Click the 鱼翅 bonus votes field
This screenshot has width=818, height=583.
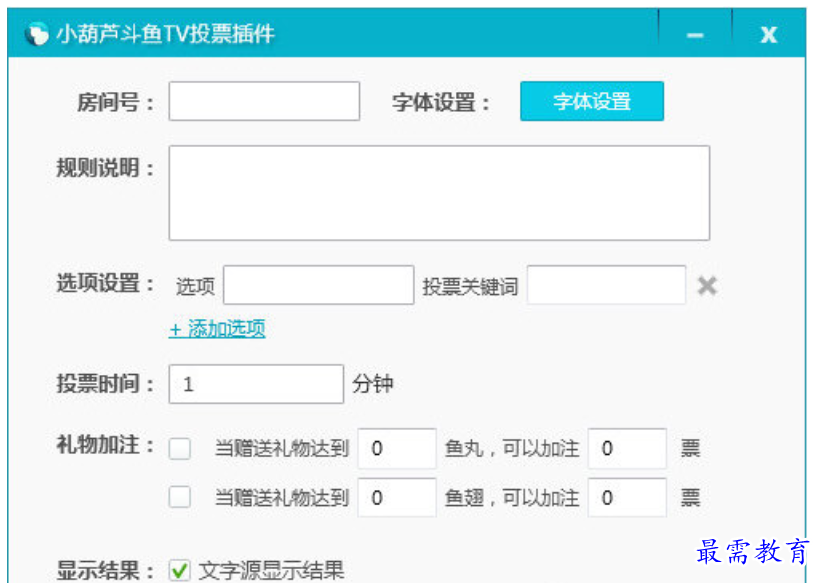click(627, 497)
